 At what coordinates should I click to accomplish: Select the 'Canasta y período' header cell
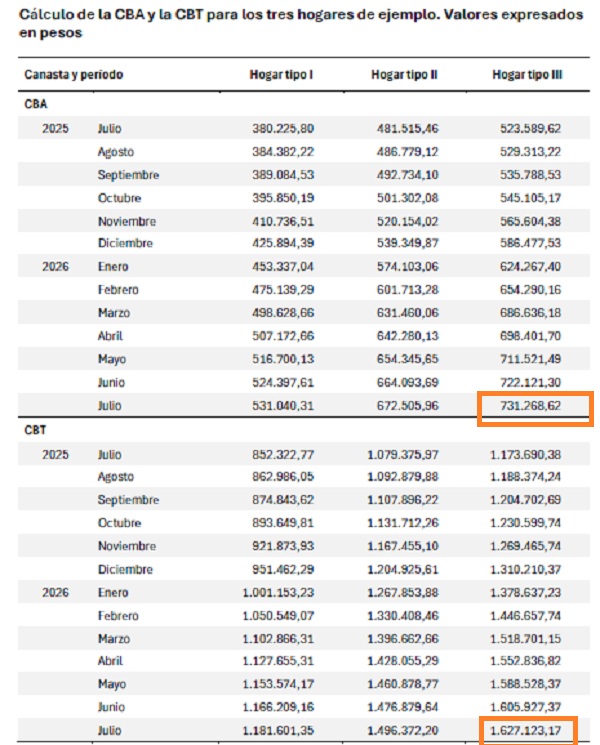pyautogui.click(x=74, y=75)
